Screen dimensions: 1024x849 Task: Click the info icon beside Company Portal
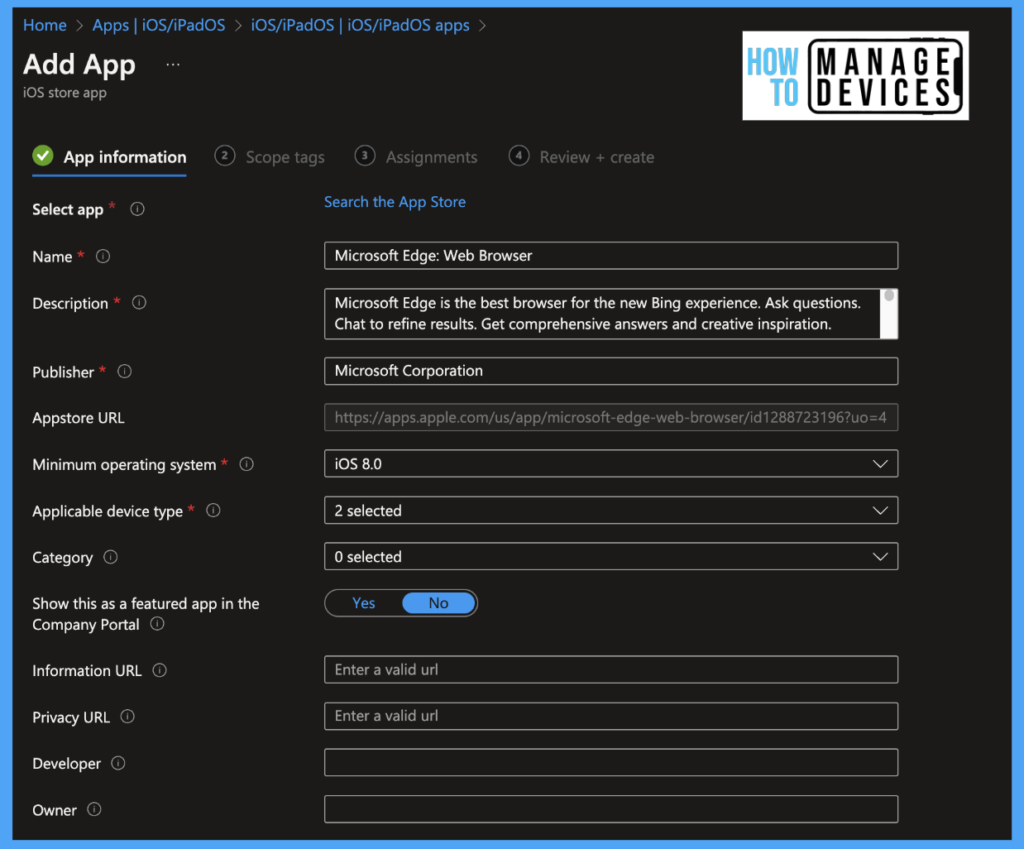coord(157,624)
